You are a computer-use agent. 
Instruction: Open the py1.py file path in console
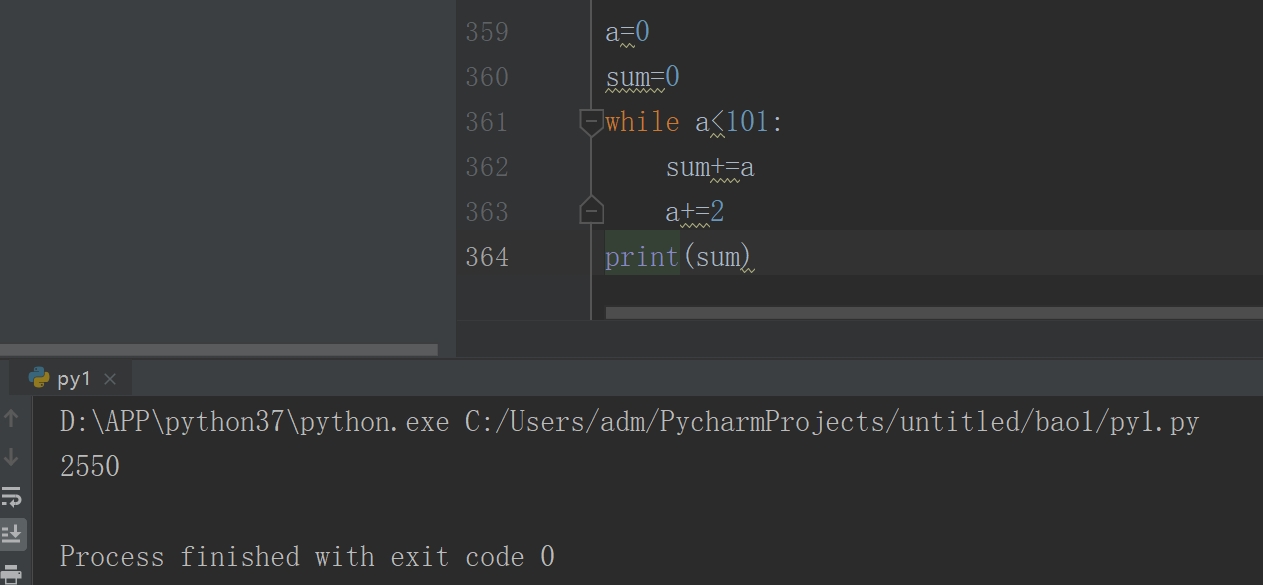click(x=832, y=422)
